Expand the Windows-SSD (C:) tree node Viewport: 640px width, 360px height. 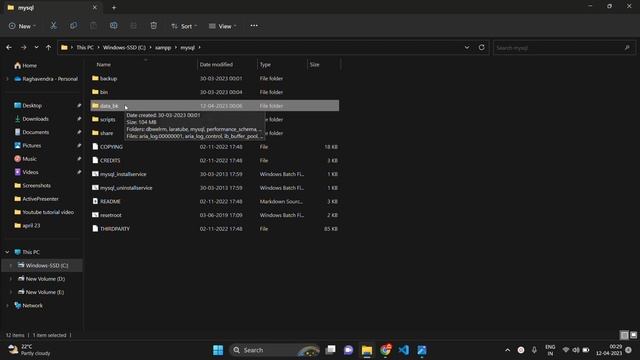11,265
